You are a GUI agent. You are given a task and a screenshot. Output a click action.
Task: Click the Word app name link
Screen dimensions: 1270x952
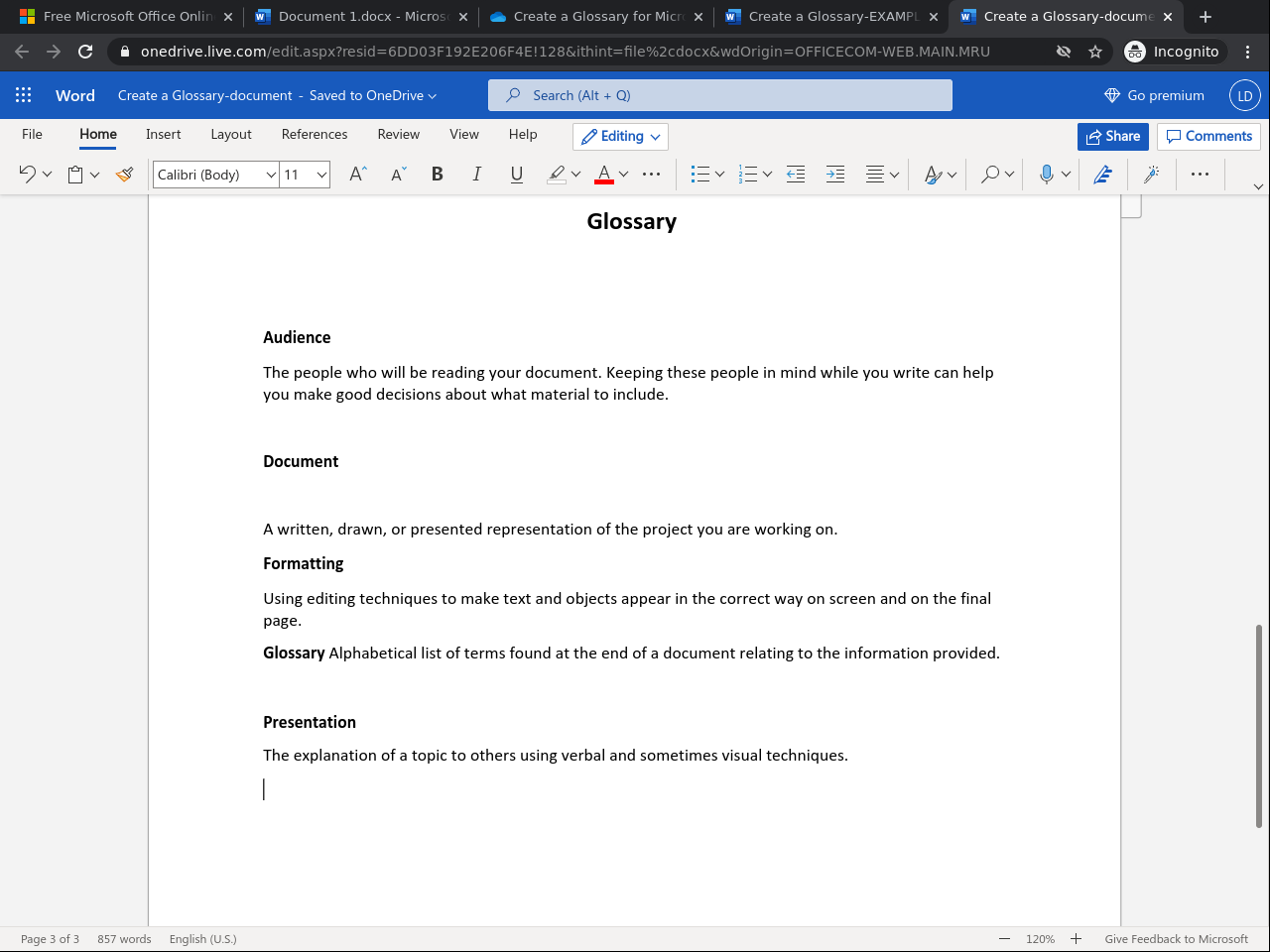[x=75, y=95]
